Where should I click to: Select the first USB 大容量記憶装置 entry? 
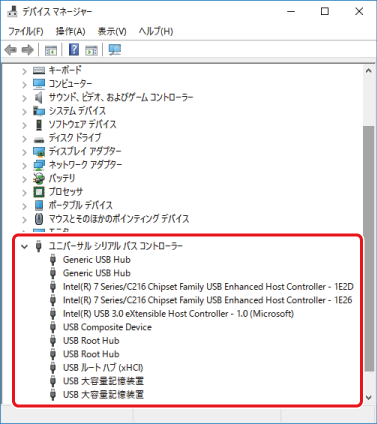[x=103, y=381]
